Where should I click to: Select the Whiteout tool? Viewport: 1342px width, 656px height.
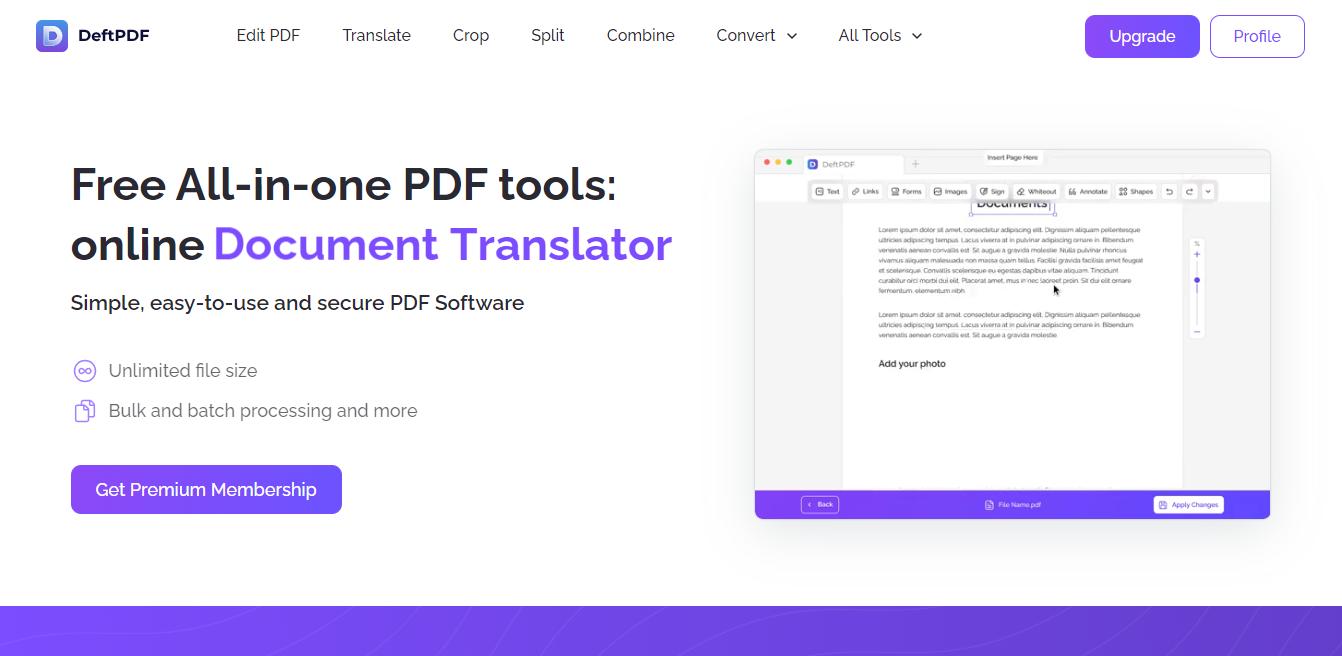[1037, 190]
